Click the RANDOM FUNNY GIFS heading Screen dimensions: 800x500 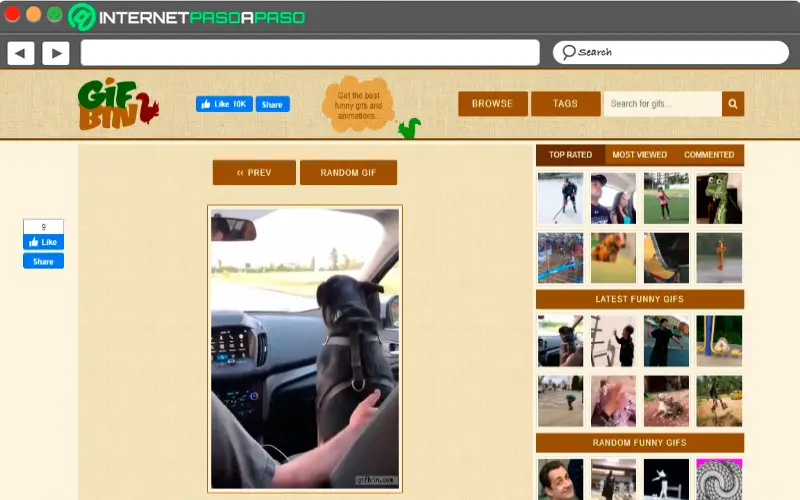click(640, 443)
